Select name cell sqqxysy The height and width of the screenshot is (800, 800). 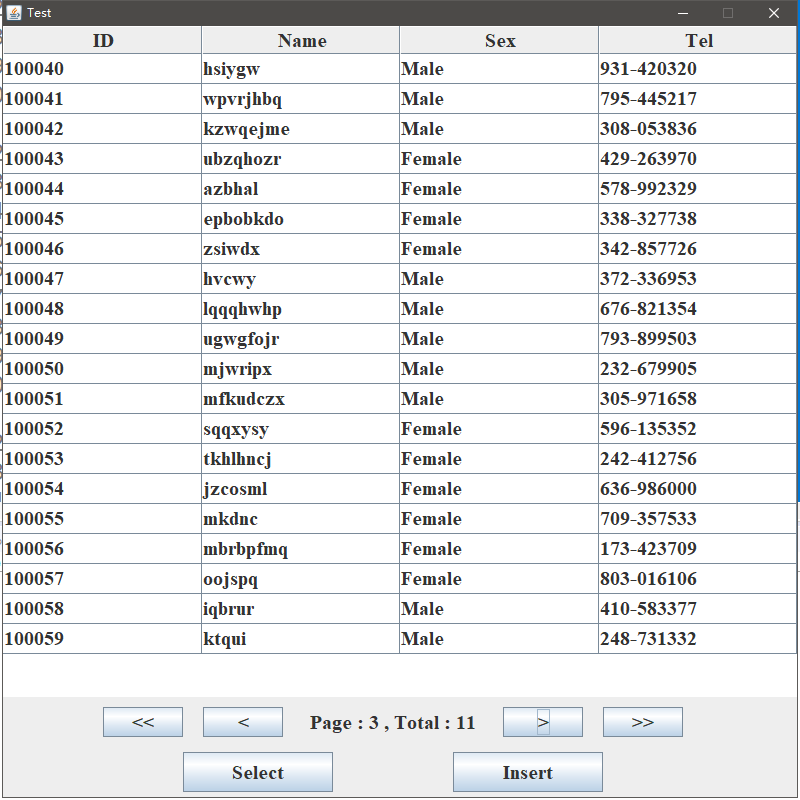click(301, 429)
